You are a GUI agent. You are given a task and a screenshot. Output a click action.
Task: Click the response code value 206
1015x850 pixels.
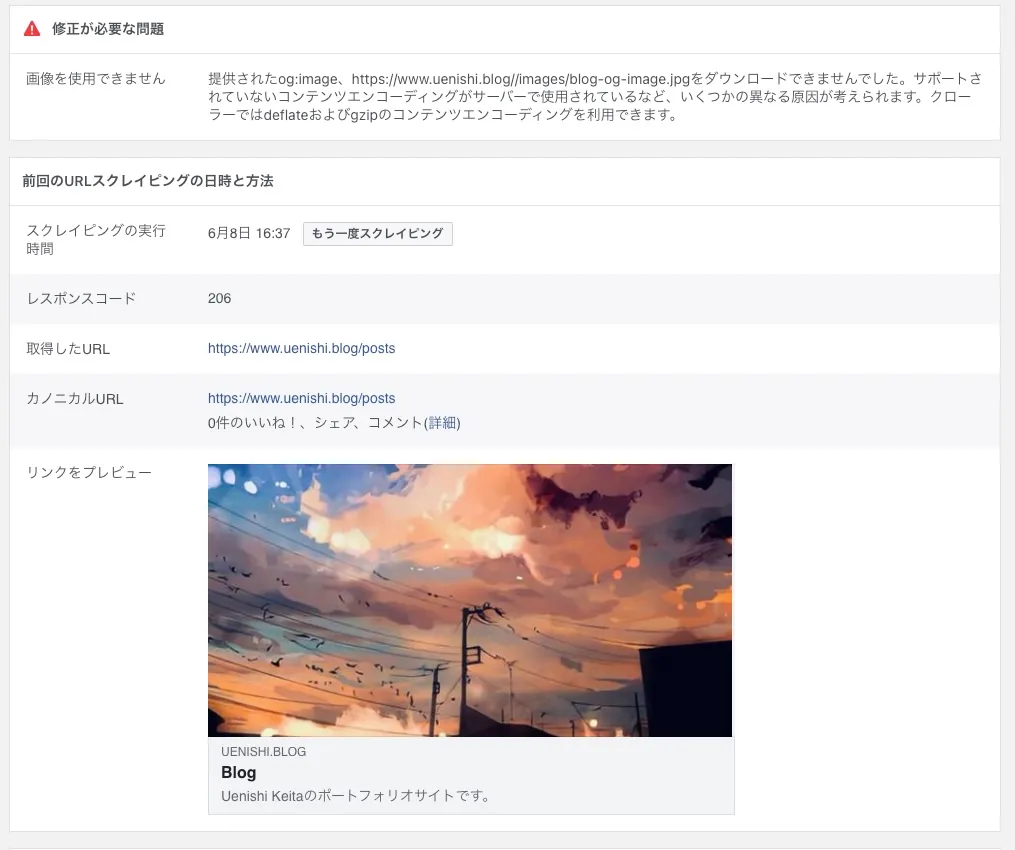(219, 298)
